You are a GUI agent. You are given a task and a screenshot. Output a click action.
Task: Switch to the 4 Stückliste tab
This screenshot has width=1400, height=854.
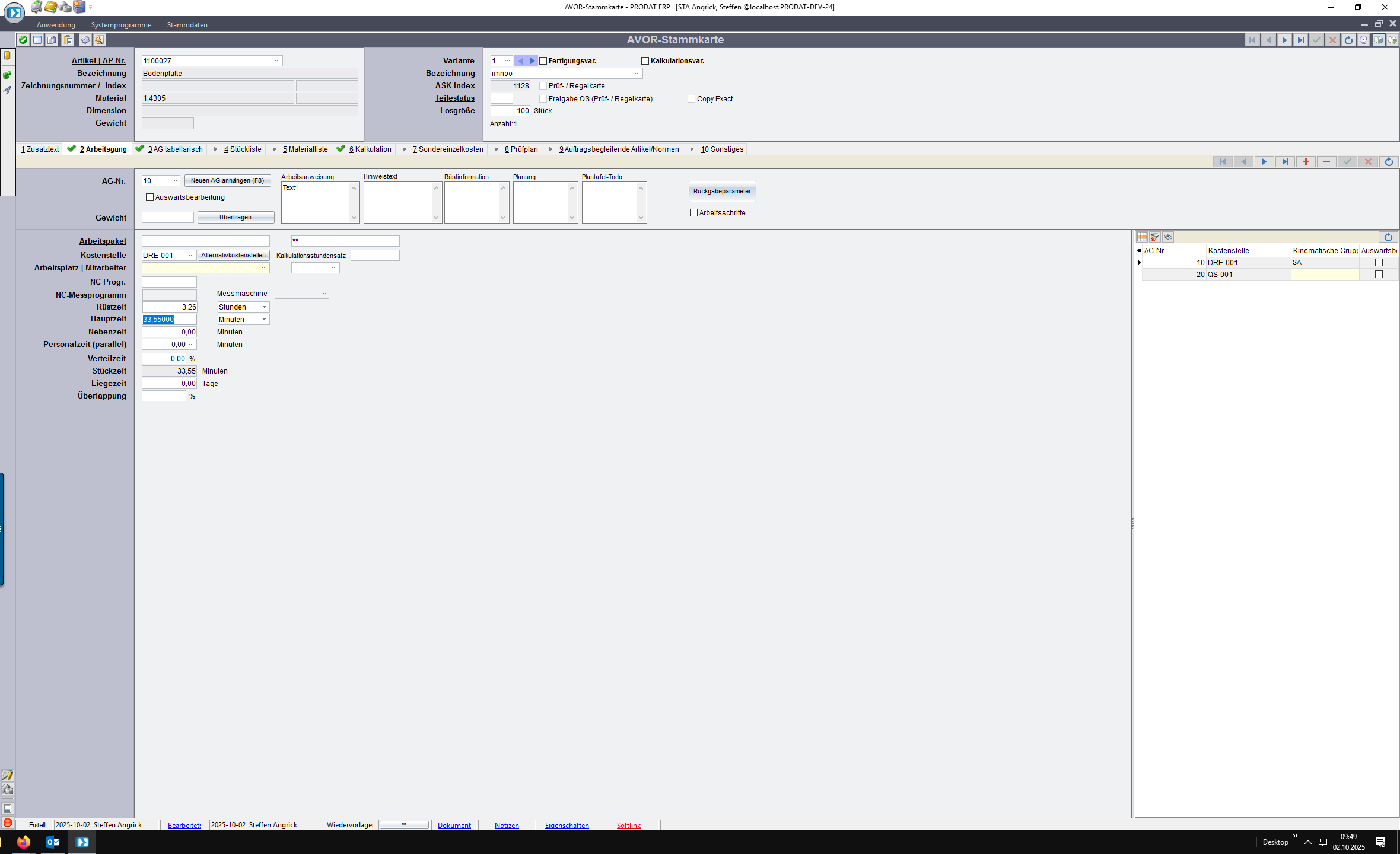pyautogui.click(x=242, y=149)
